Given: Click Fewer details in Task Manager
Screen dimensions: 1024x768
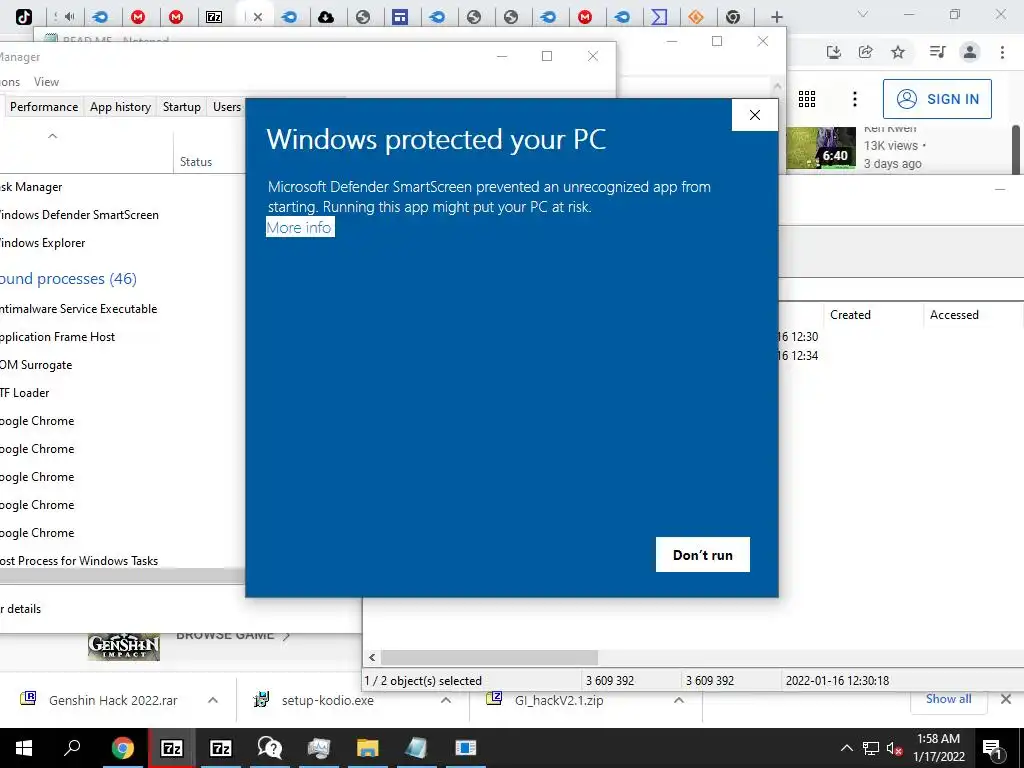Looking at the screenshot, I should pyautogui.click(x=20, y=609).
